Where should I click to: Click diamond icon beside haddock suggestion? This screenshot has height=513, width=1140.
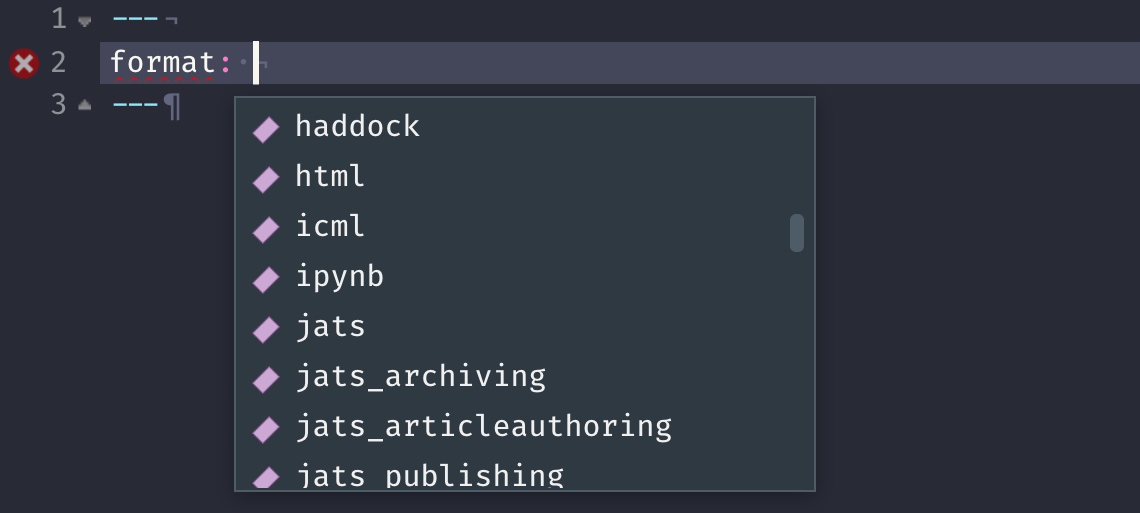[266, 129]
